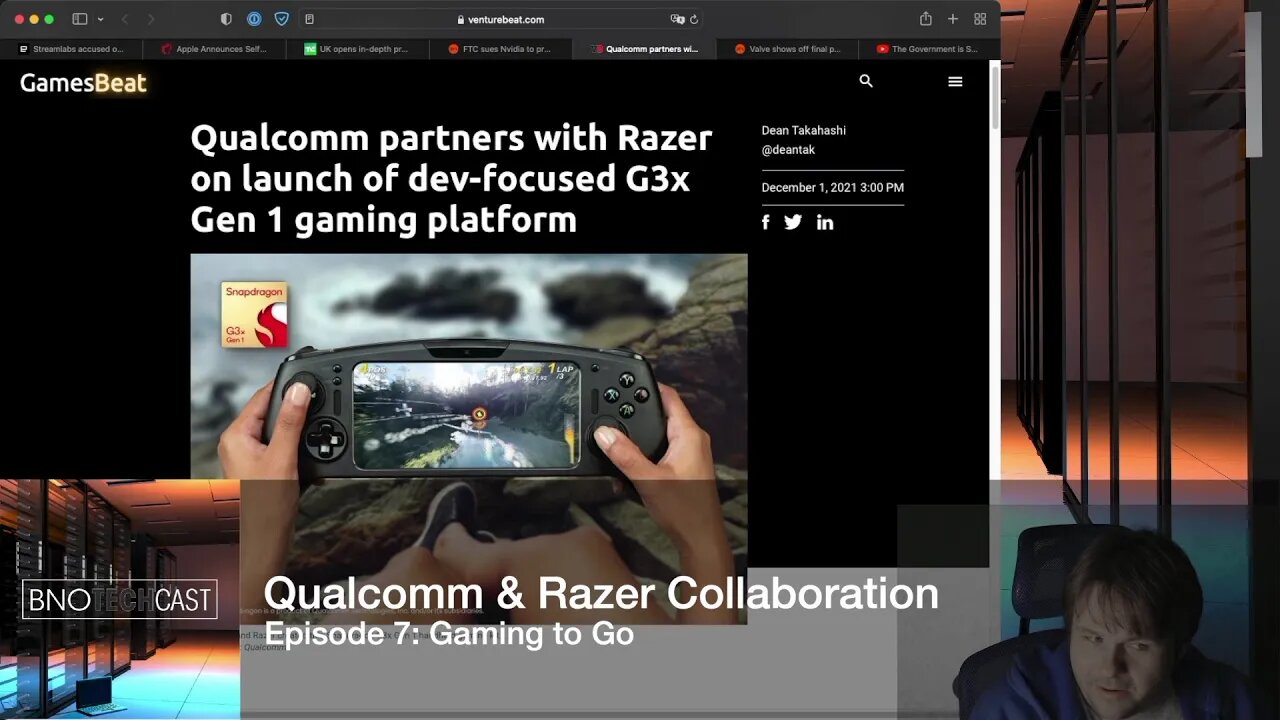Click the translate icon in address bar
Viewport: 1280px width, 720px height.
[677, 19]
